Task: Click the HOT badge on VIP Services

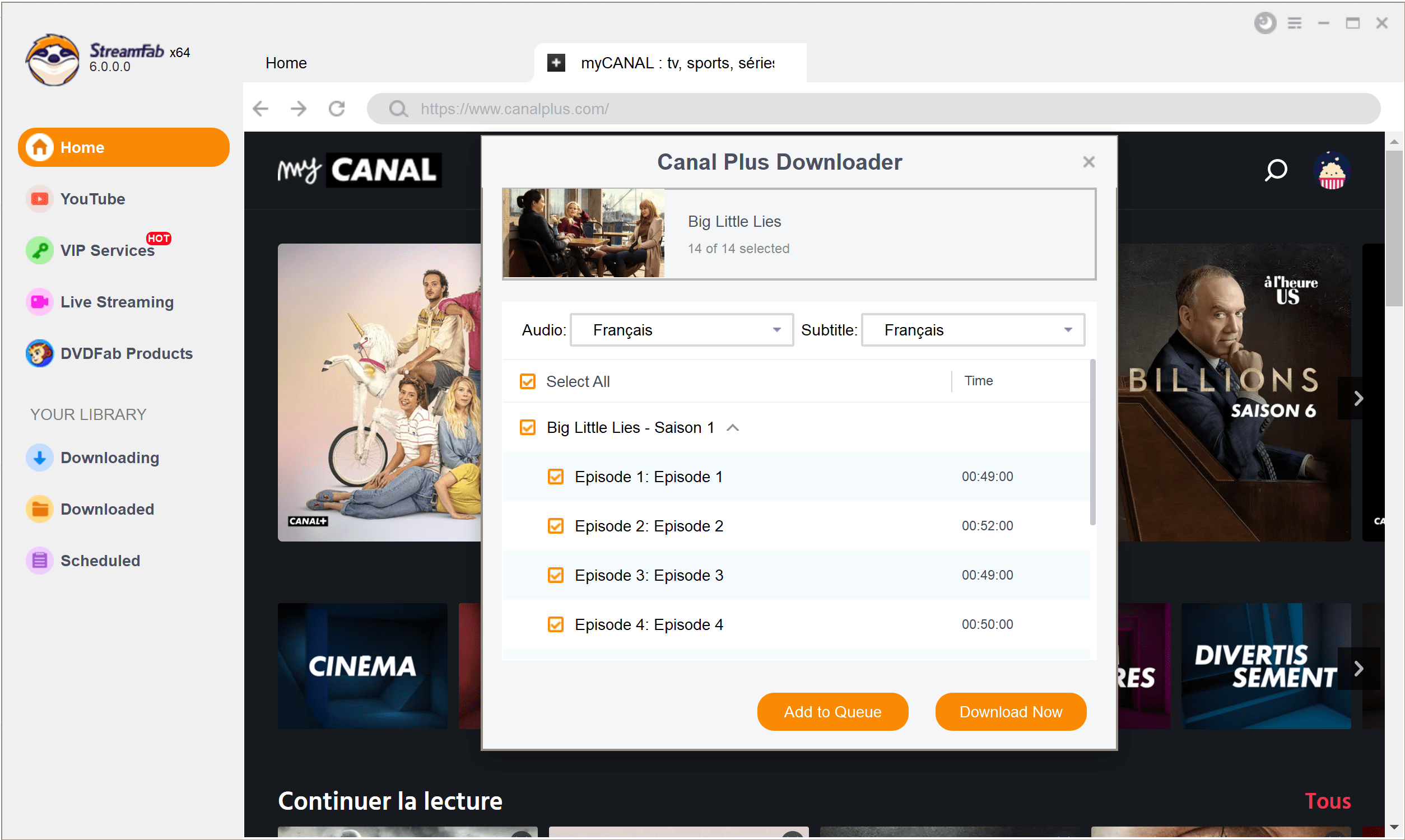Action: (x=159, y=239)
